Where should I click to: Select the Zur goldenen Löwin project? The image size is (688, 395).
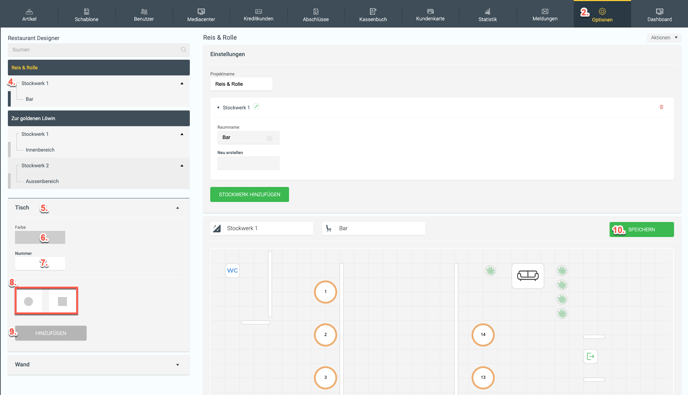click(99, 118)
